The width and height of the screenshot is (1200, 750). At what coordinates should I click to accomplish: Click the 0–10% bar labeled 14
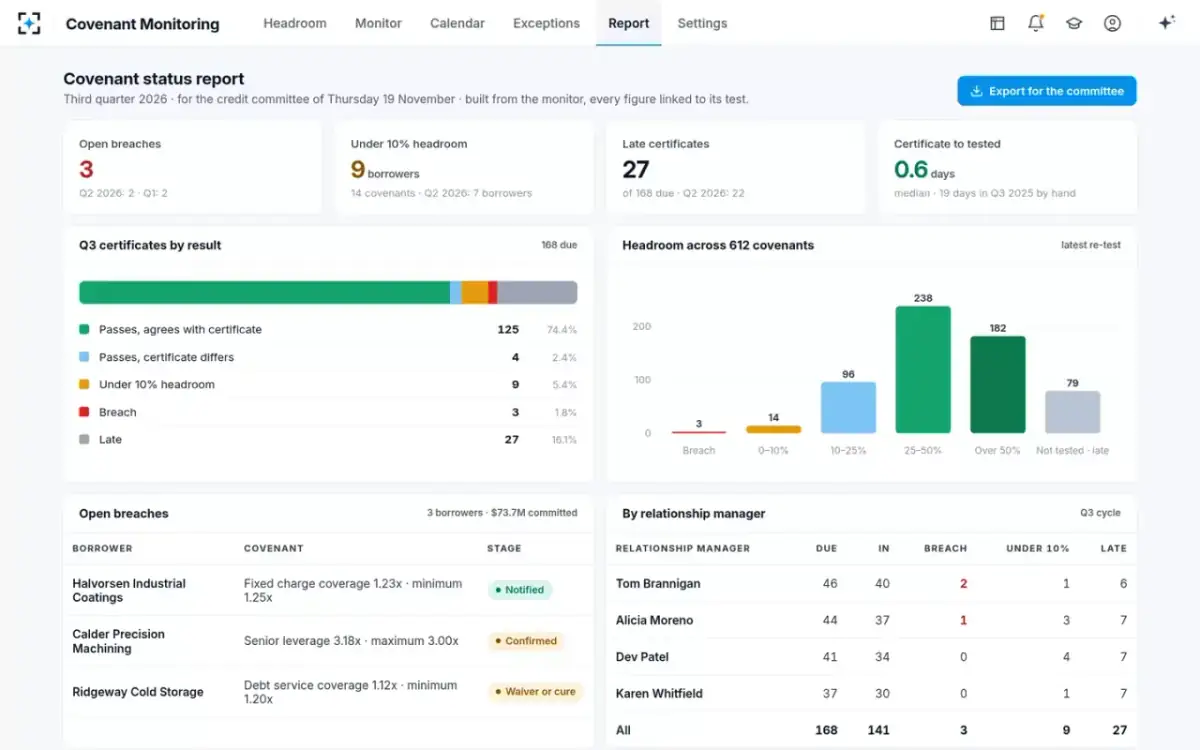pos(773,429)
